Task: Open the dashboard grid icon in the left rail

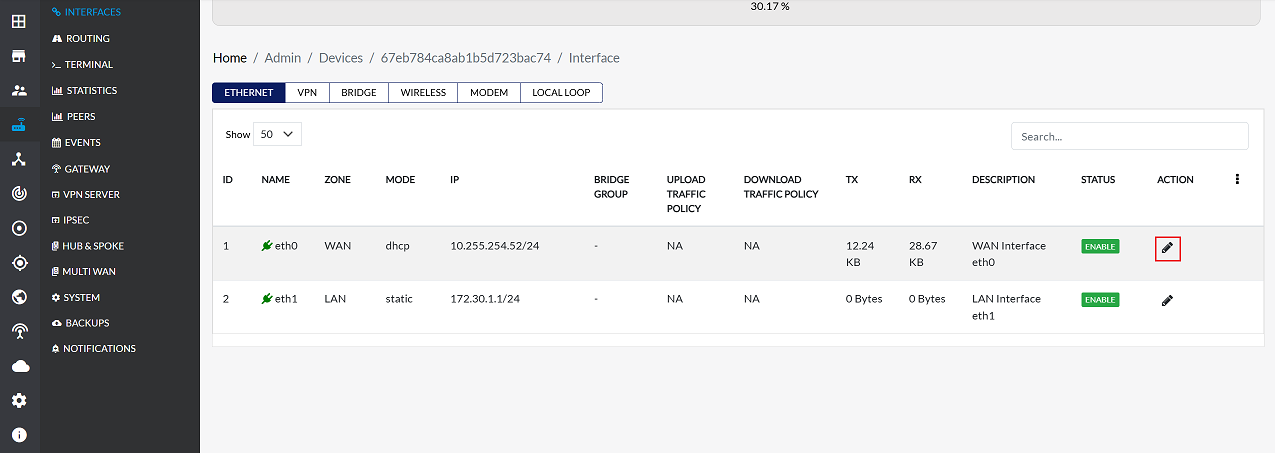Action: [19, 21]
